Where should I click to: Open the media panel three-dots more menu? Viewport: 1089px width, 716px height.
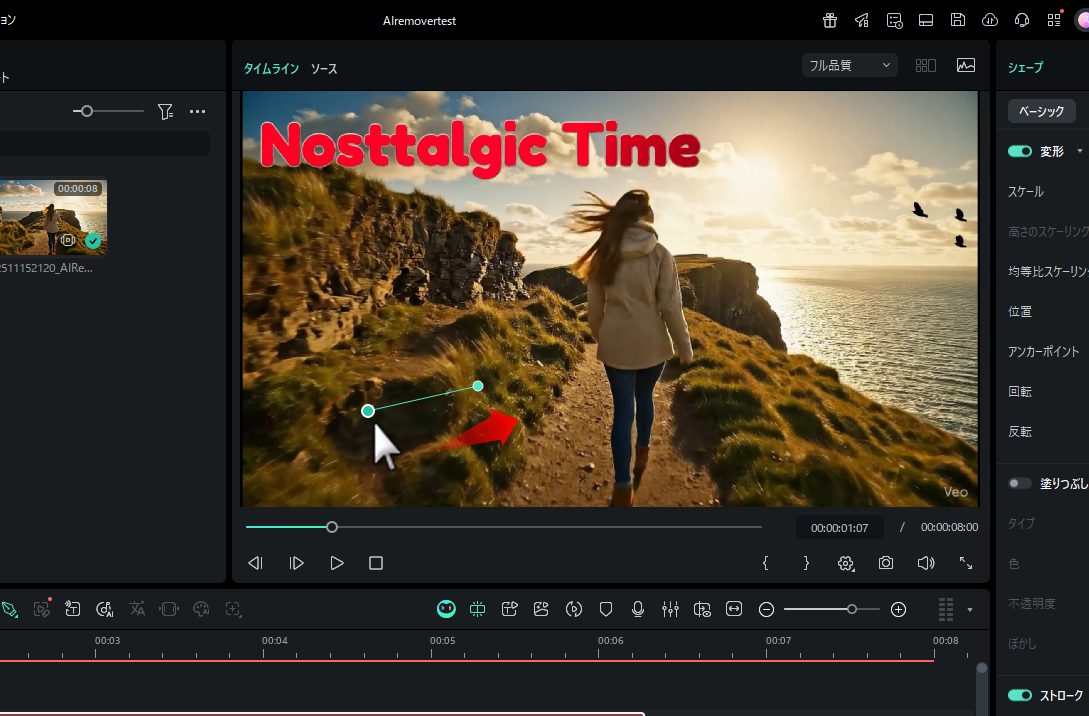pyautogui.click(x=197, y=112)
